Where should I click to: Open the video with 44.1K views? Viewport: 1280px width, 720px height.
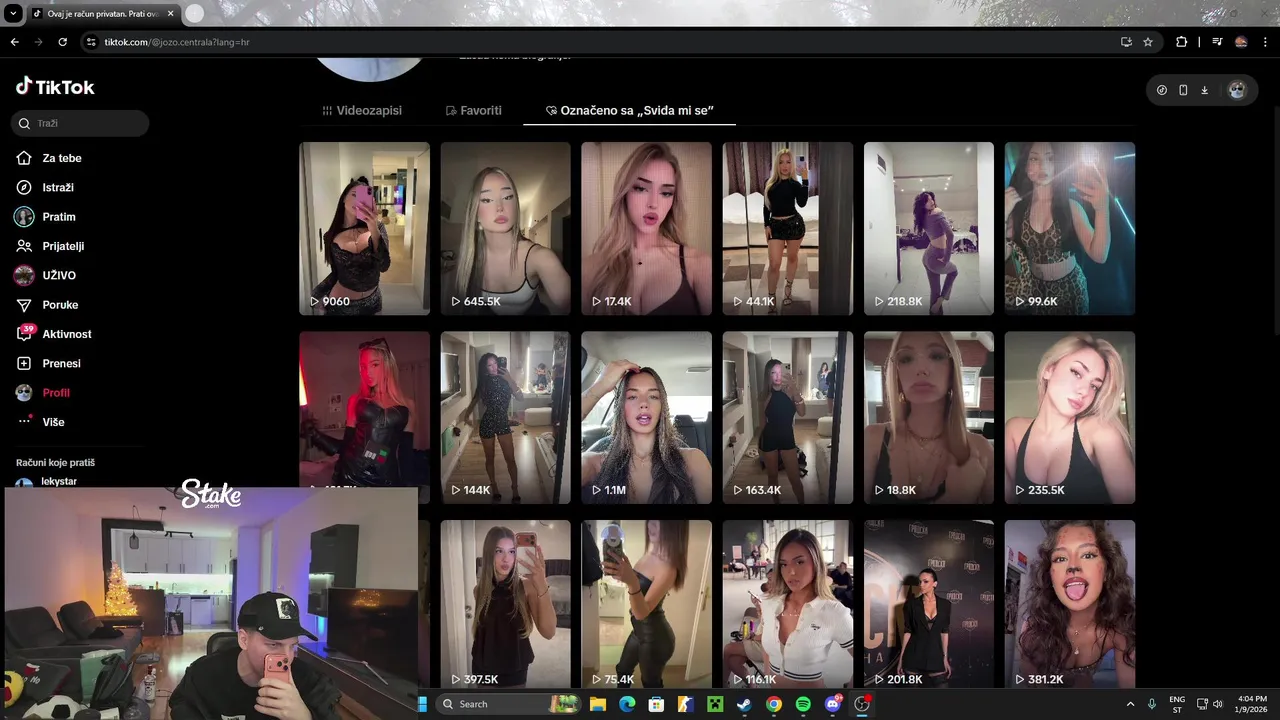[x=788, y=228]
